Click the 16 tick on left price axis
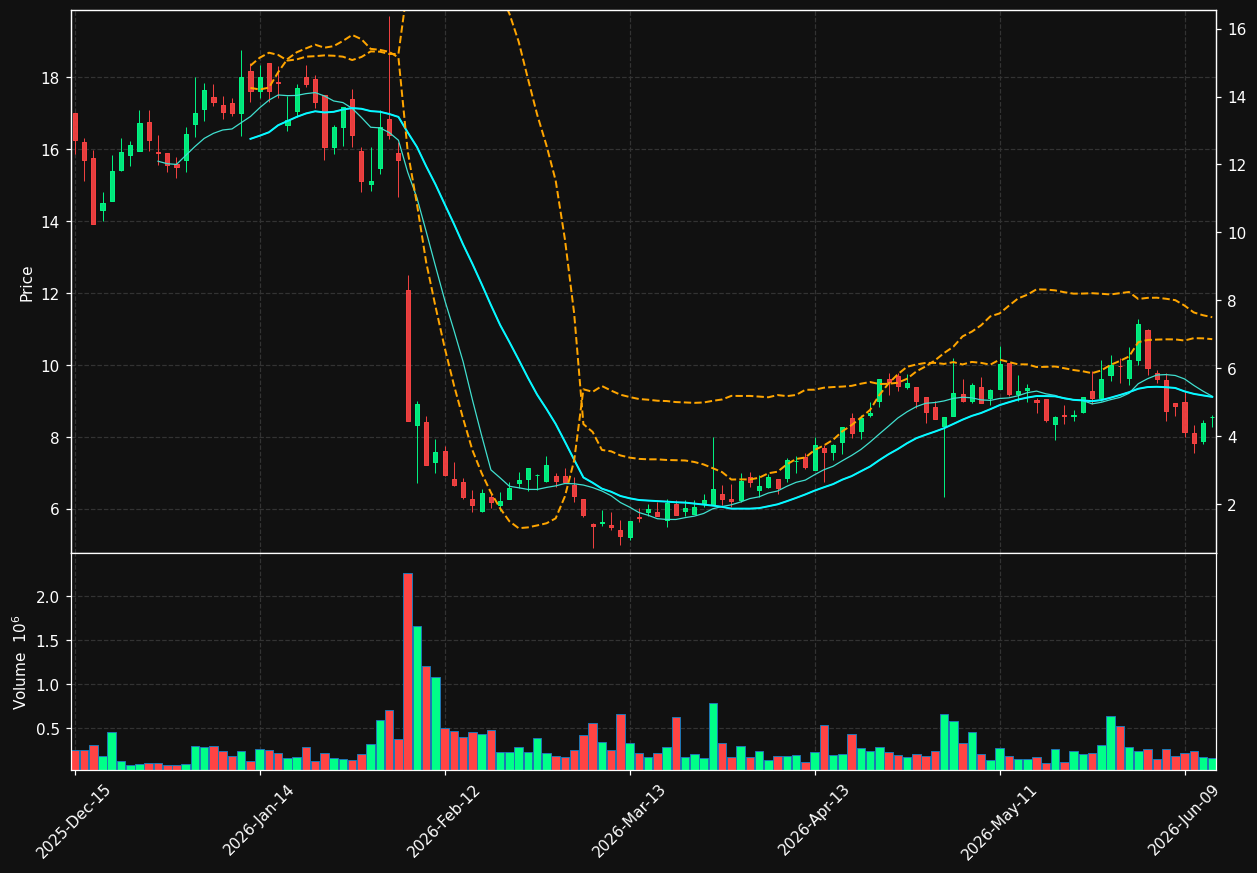The width and height of the screenshot is (1257, 873). [52, 150]
